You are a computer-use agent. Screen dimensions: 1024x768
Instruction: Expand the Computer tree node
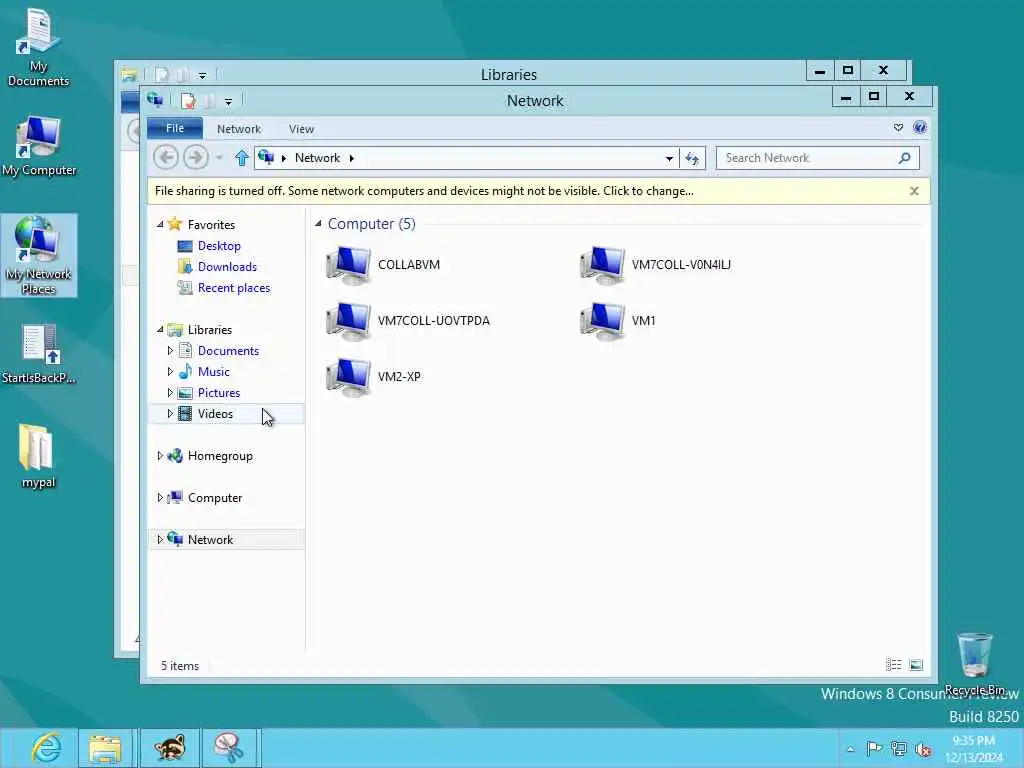click(x=160, y=498)
